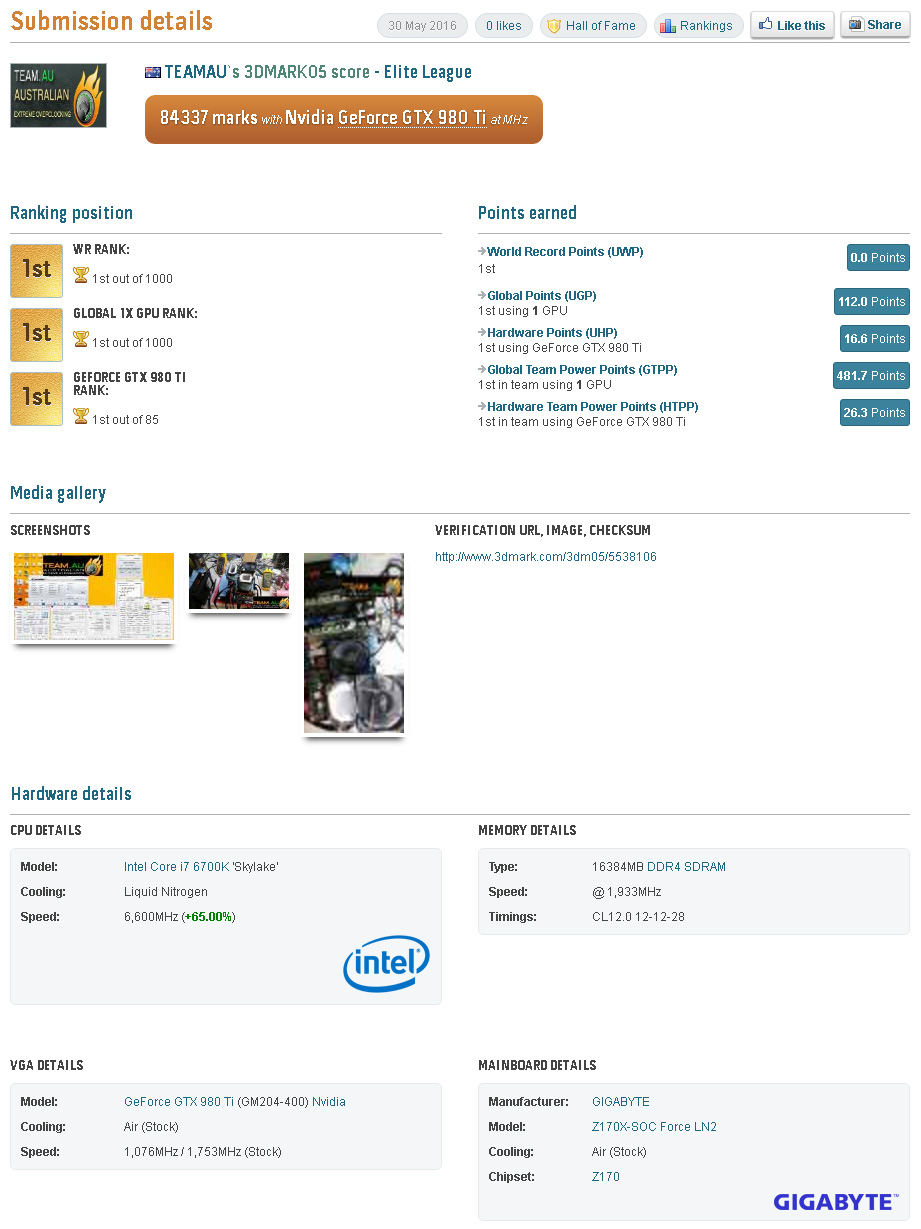Open the Intel Core i7 6700K link
Image resolution: width=921 pixels, height=1229 pixels.
coord(178,867)
